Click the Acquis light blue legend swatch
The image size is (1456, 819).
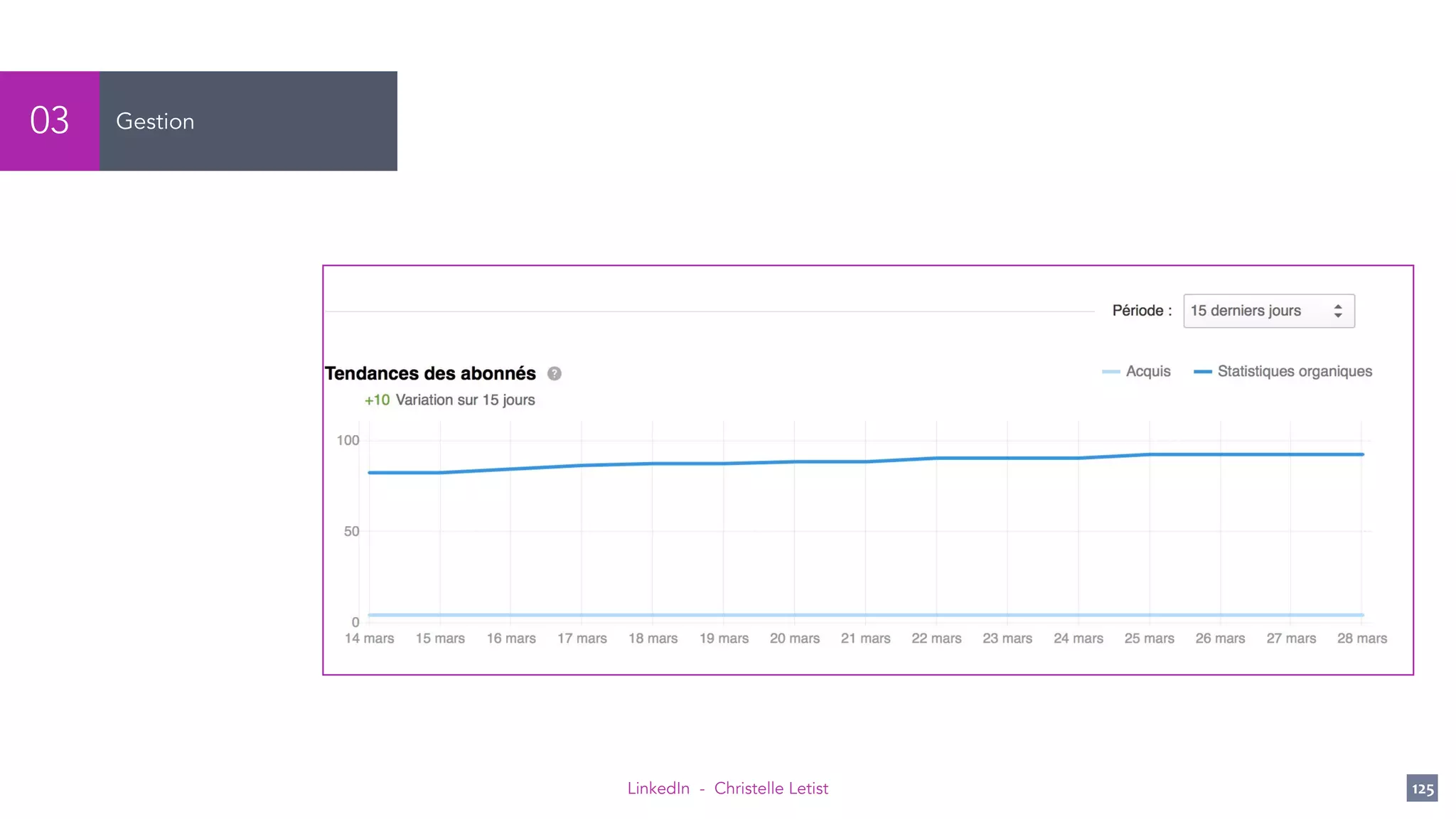tap(1110, 372)
